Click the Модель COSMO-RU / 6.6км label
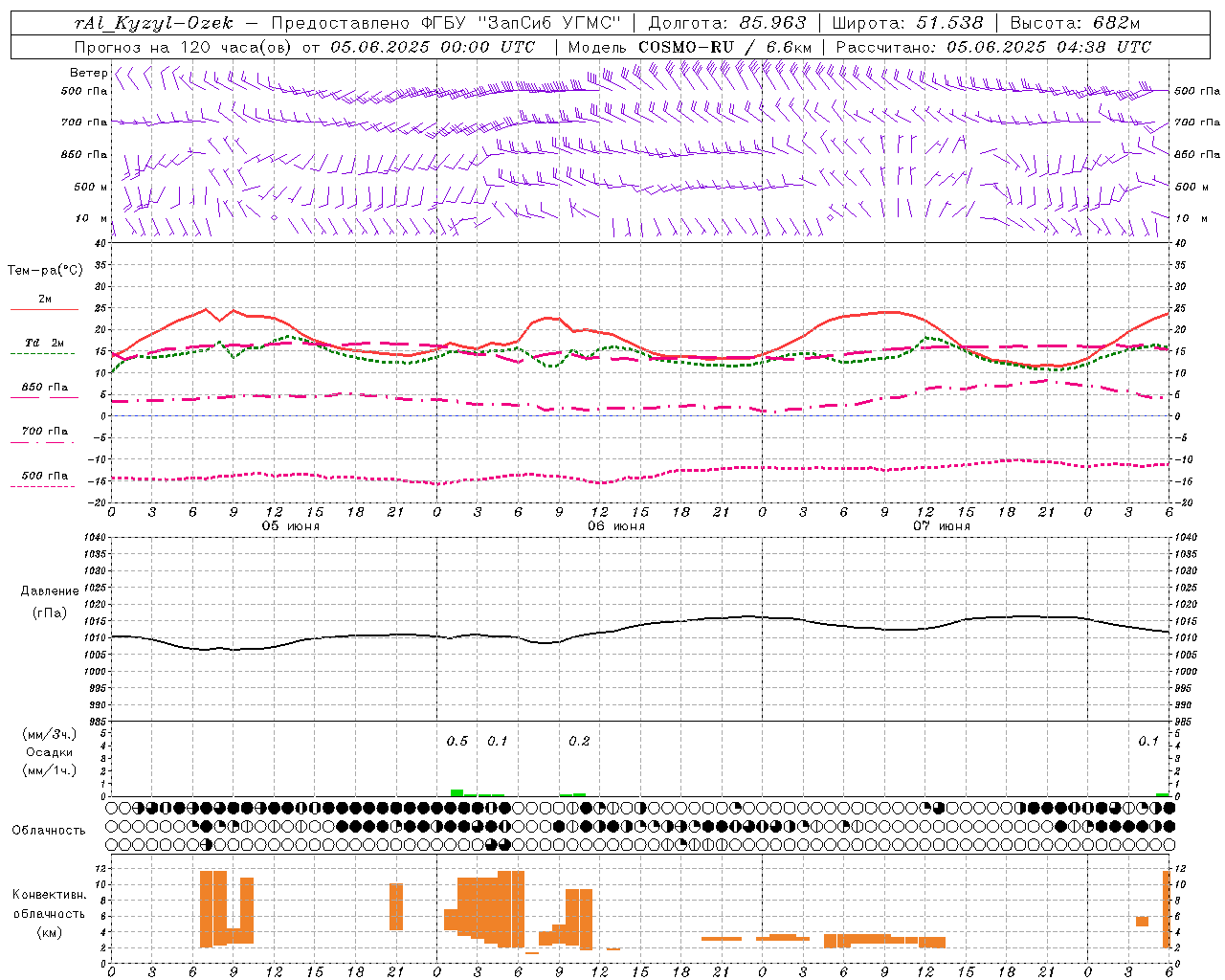This screenshot has width=1225, height=980. point(690,47)
